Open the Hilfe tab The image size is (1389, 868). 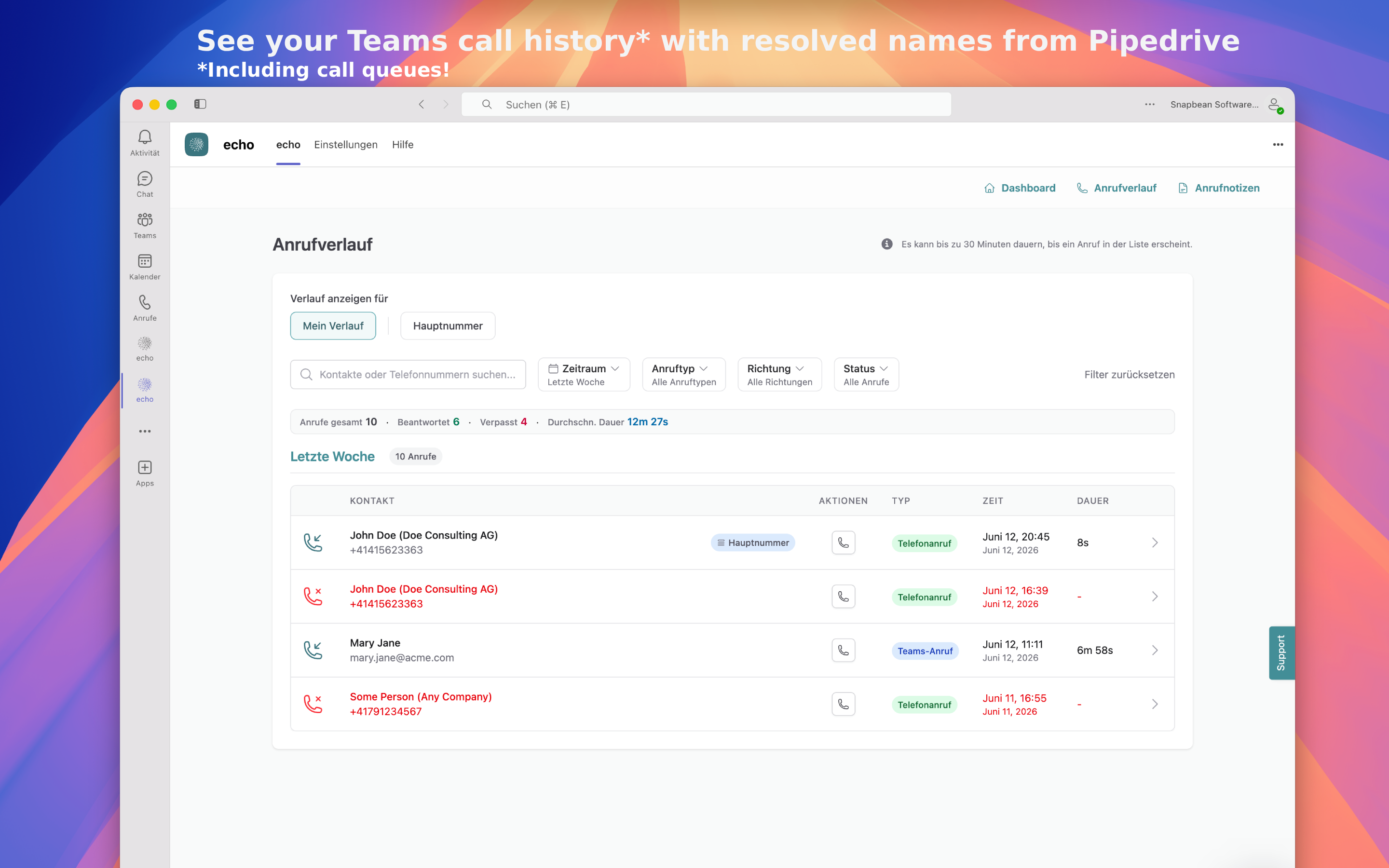click(x=402, y=145)
